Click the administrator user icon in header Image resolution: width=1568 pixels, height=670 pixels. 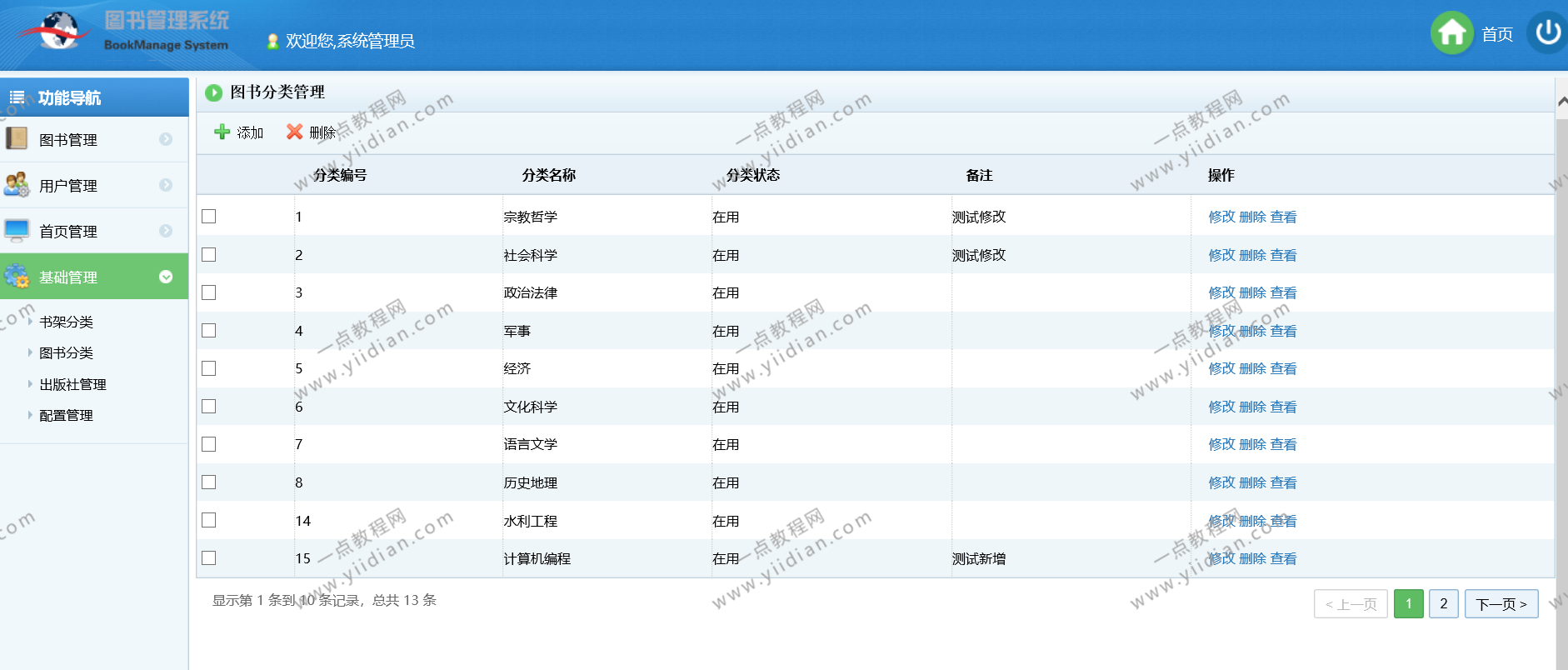coord(272,41)
